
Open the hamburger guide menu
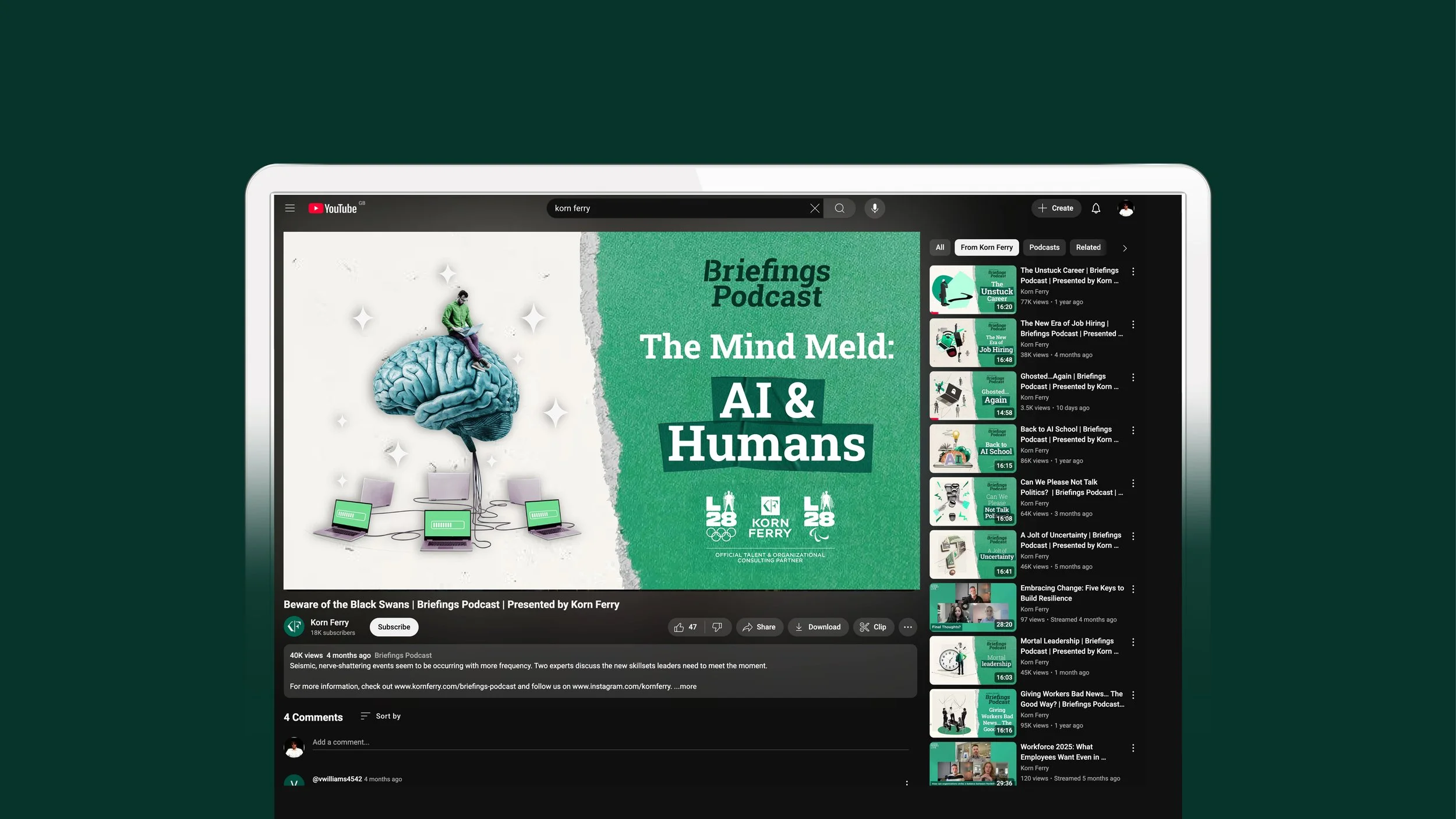(x=289, y=208)
